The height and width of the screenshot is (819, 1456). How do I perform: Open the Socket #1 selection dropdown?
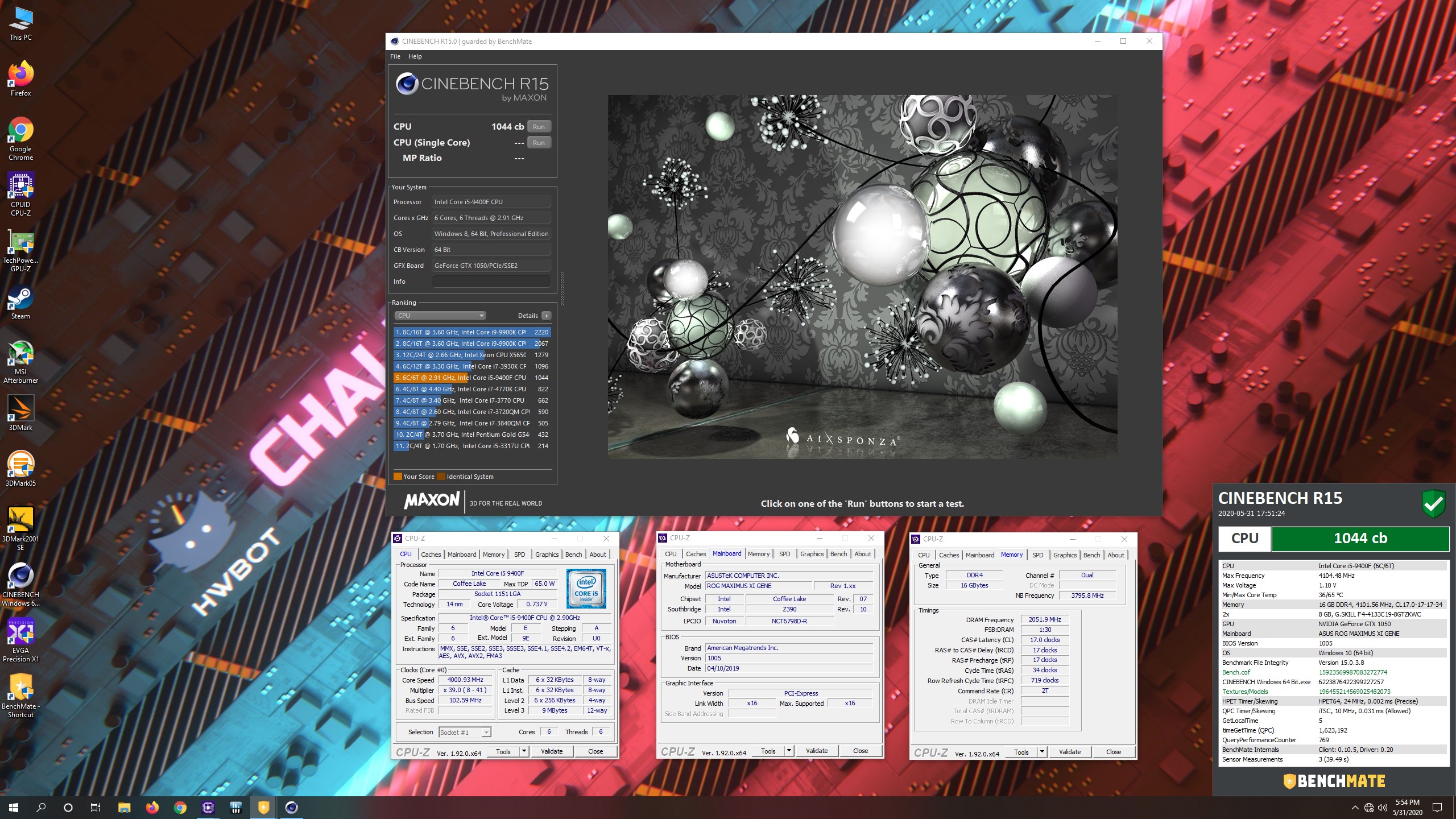click(465, 733)
